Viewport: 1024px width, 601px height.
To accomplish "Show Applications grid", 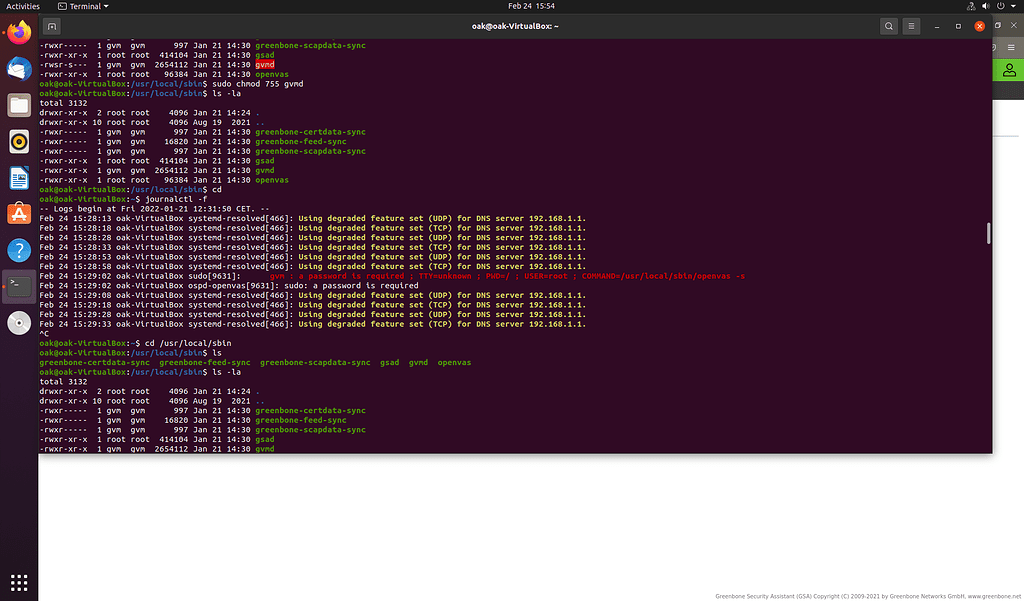I will coord(19,582).
